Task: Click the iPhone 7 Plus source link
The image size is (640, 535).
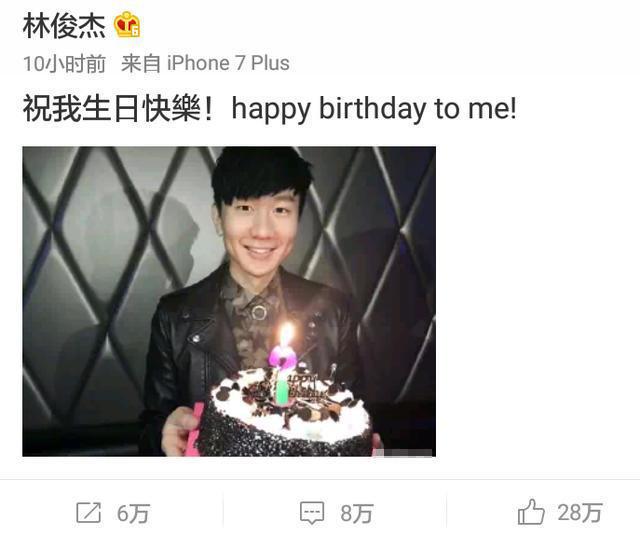Action: (228, 63)
